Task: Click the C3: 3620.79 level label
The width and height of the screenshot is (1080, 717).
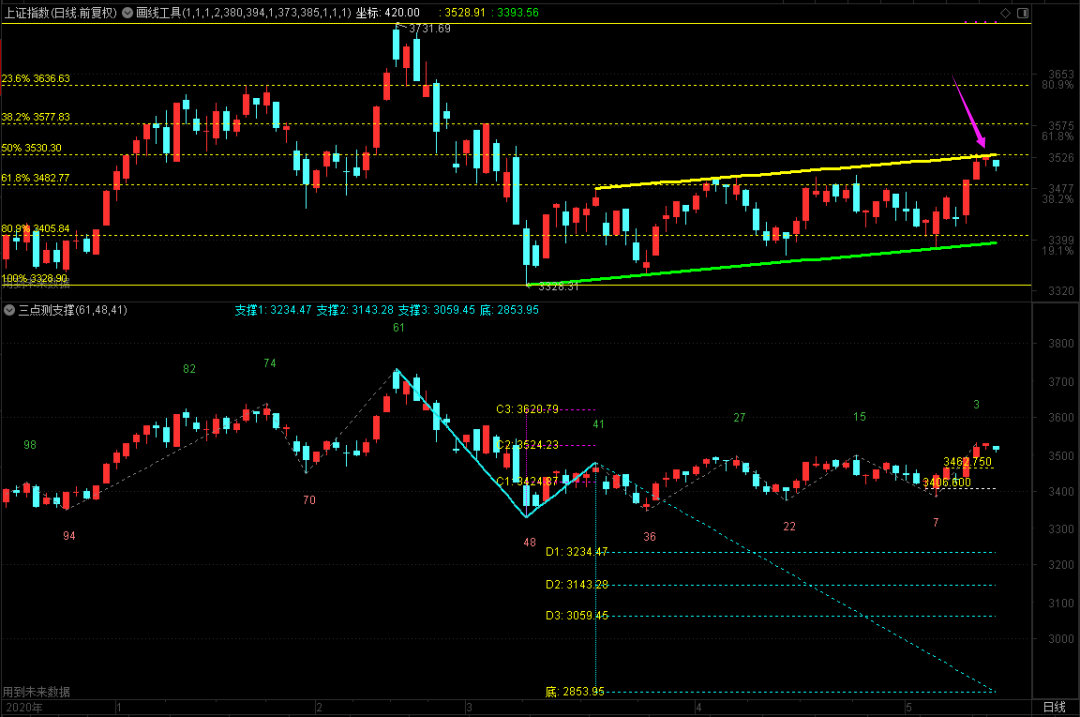Action: 527,409
